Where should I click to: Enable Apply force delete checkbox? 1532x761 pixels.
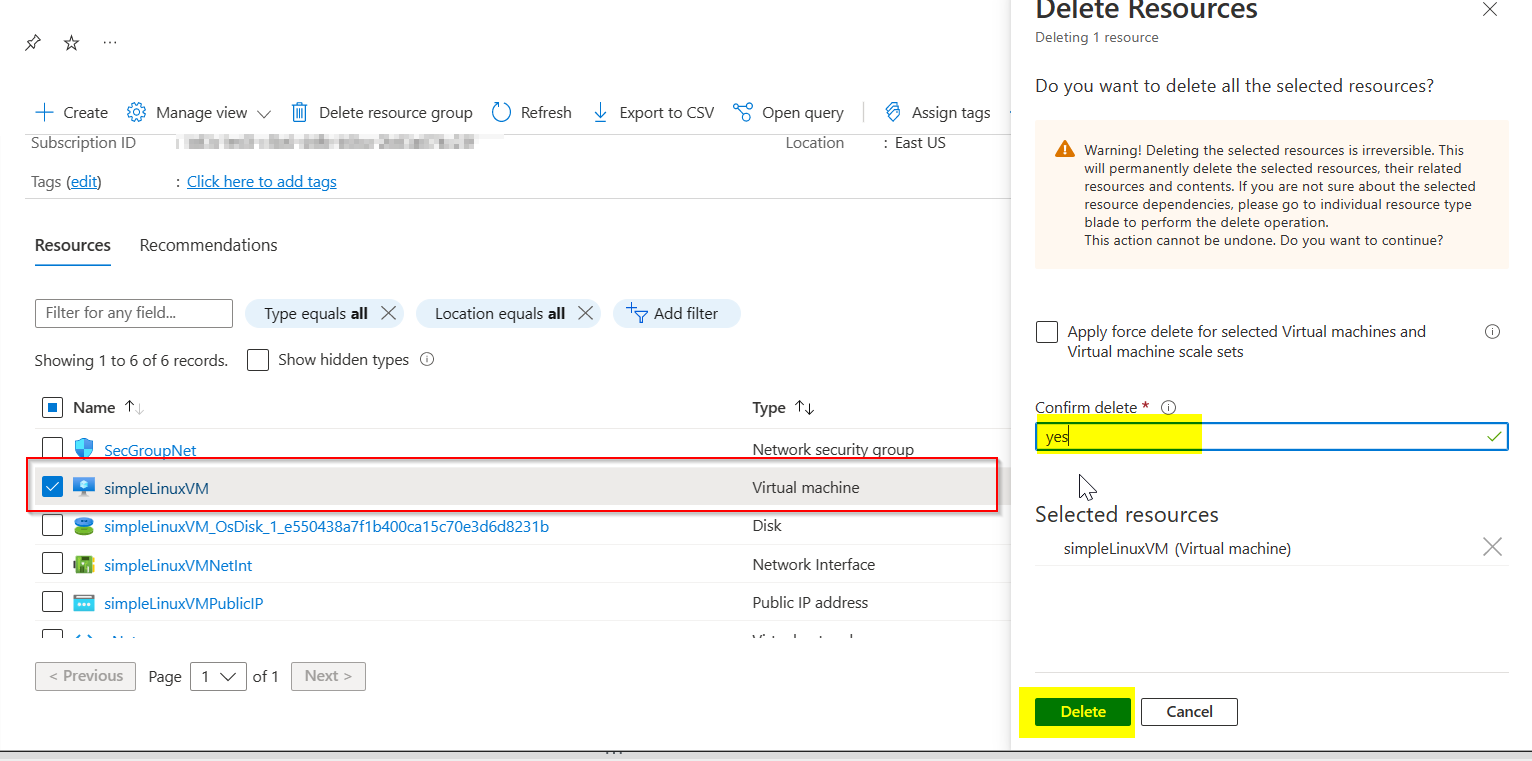(x=1047, y=332)
